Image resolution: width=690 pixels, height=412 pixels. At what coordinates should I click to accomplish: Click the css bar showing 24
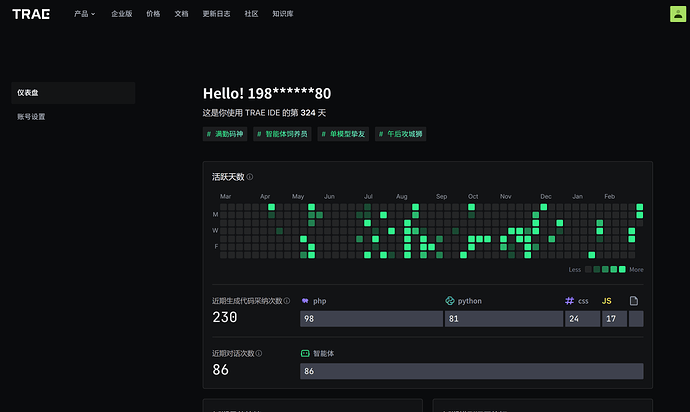(583, 319)
